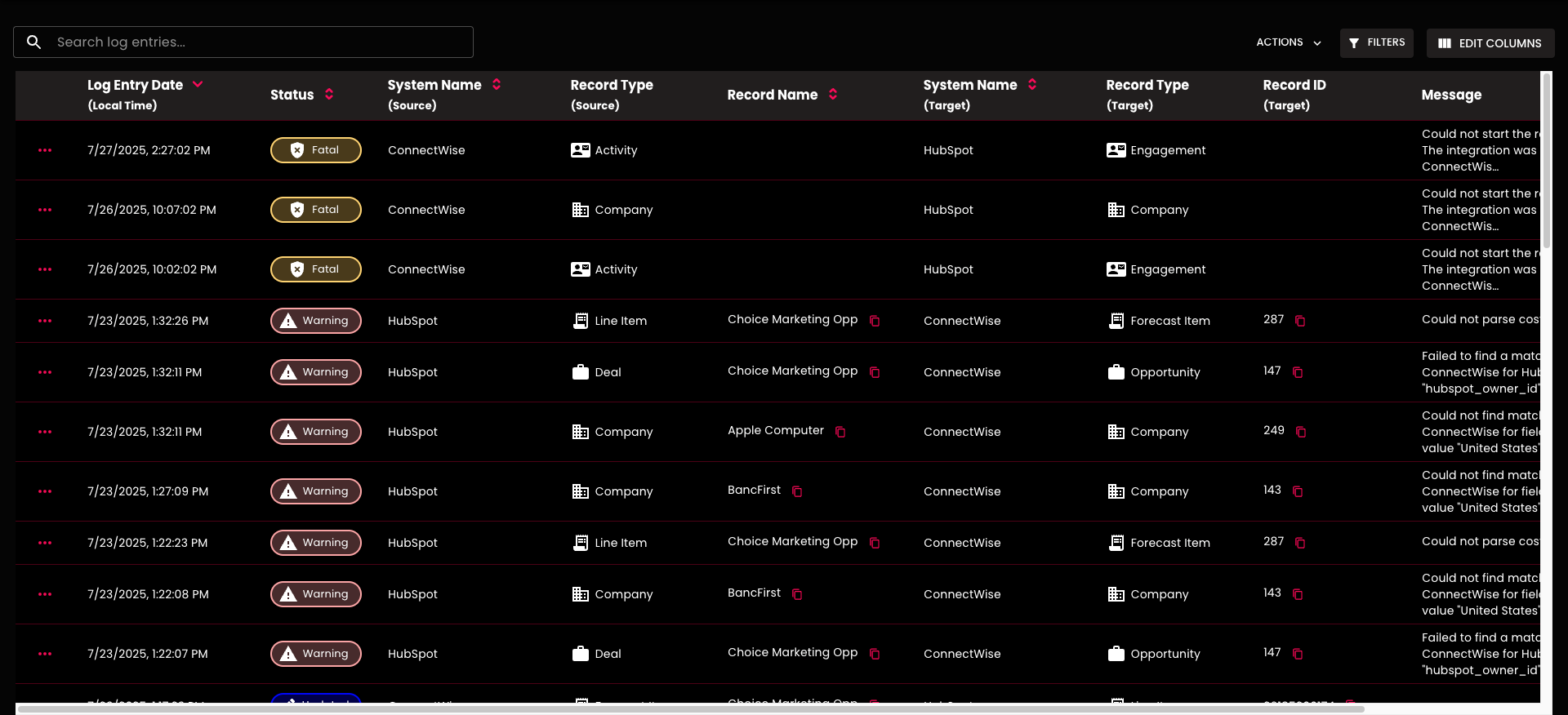Viewport: 1568px width, 715px height.
Task: Copy target record ID 249
Action: [x=1301, y=432]
